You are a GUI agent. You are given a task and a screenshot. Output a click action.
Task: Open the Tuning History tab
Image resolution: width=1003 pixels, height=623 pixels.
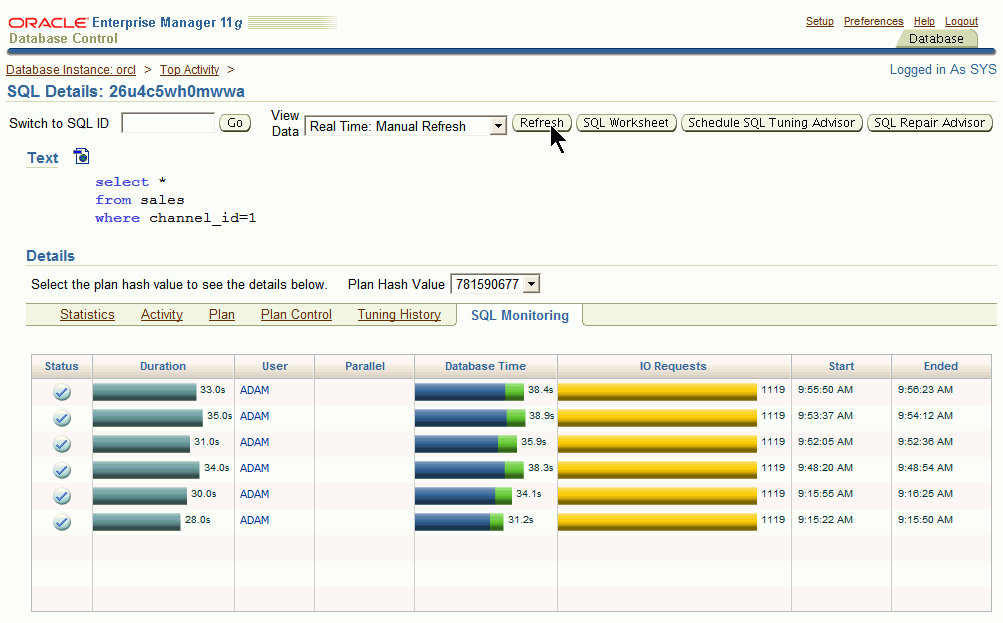399,314
